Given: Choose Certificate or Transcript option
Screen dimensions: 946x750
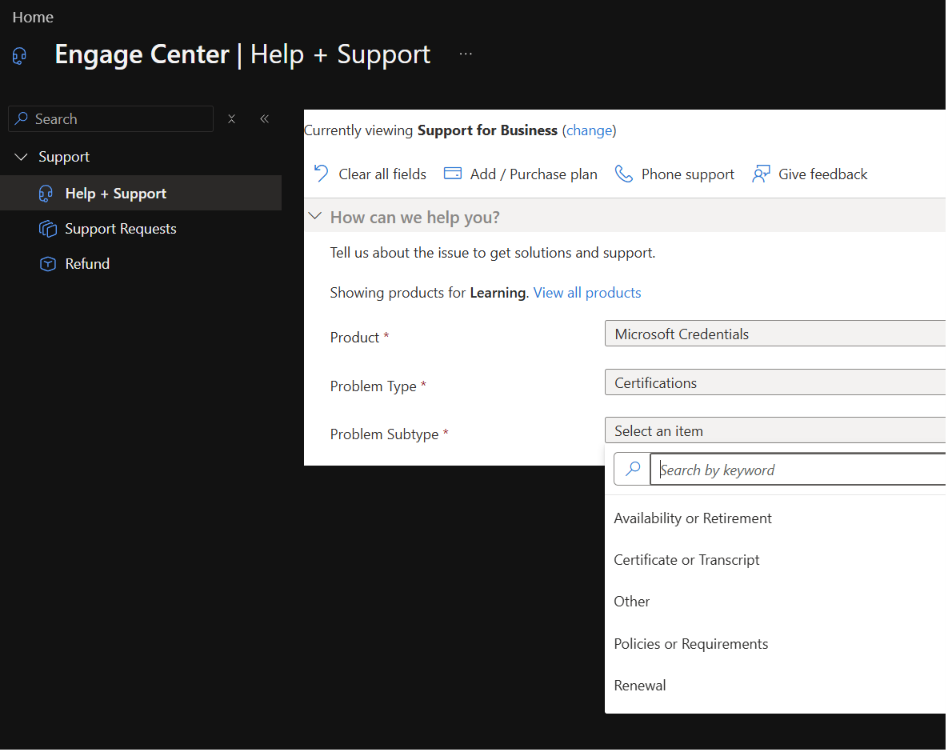Looking at the screenshot, I should (x=687, y=560).
